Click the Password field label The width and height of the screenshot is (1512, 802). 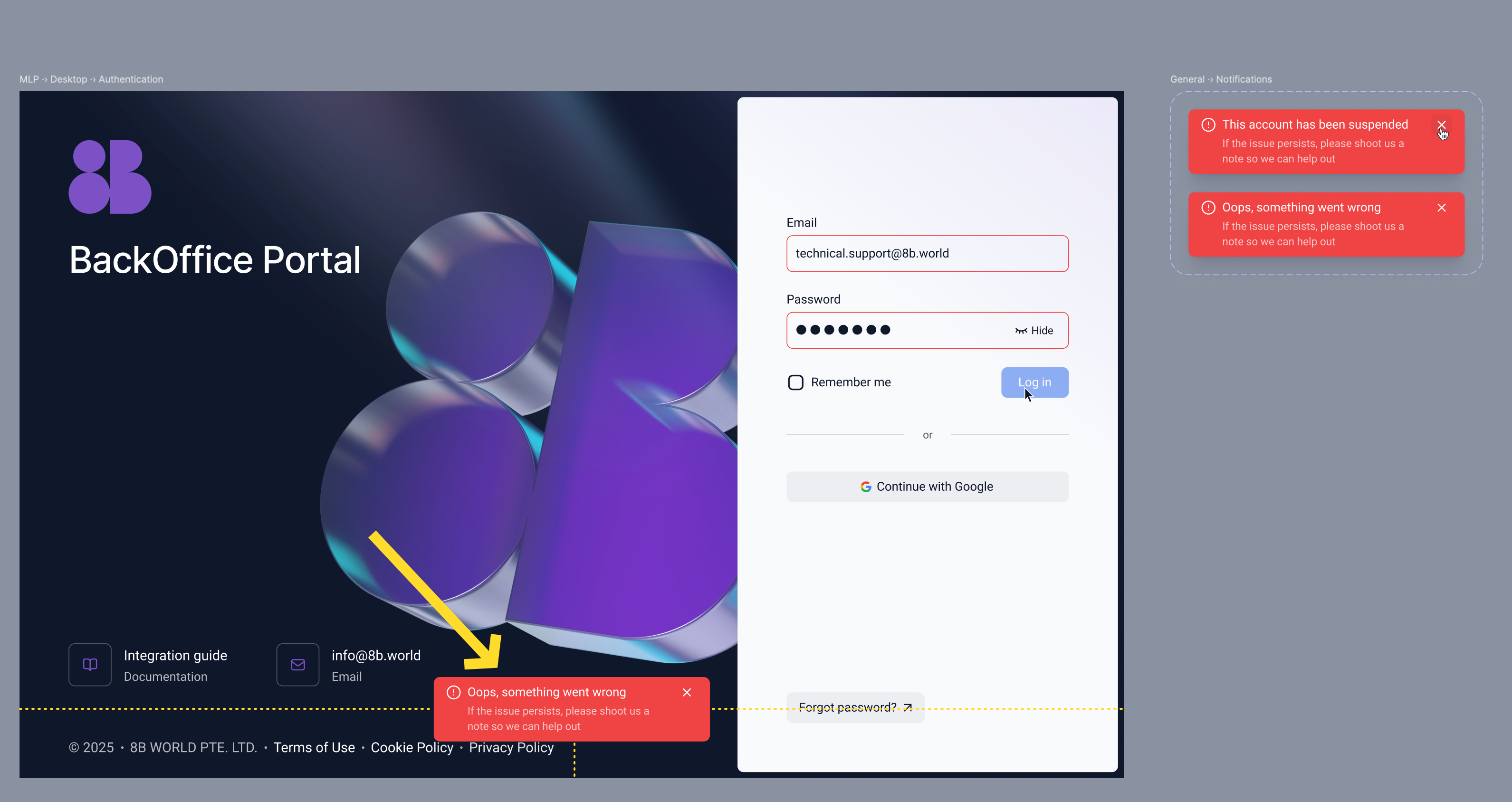point(813,299)
